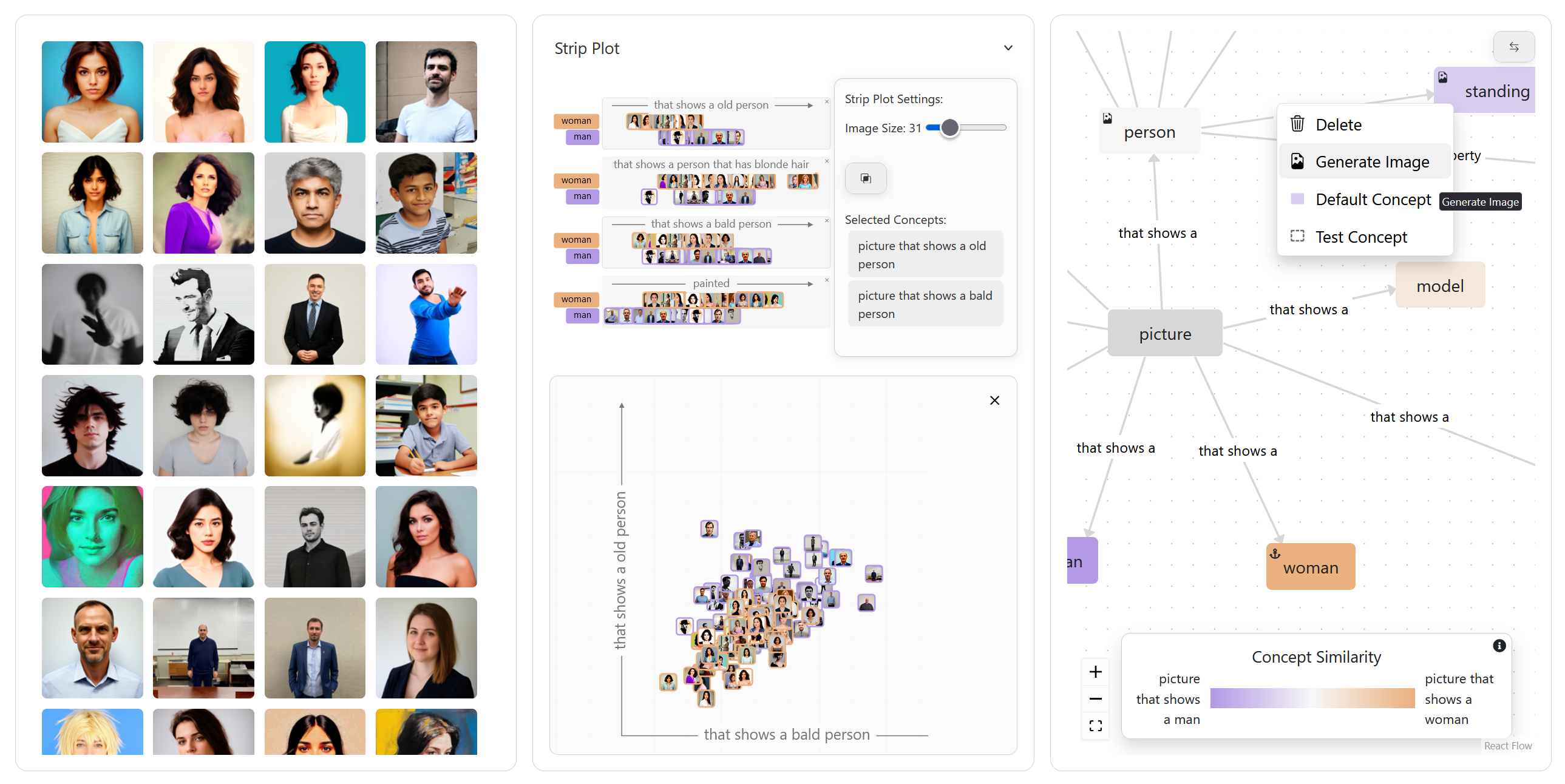
Task: Click the woman tag in blonde hair strip
Action: pyautogui.click(x=576, y=180)
